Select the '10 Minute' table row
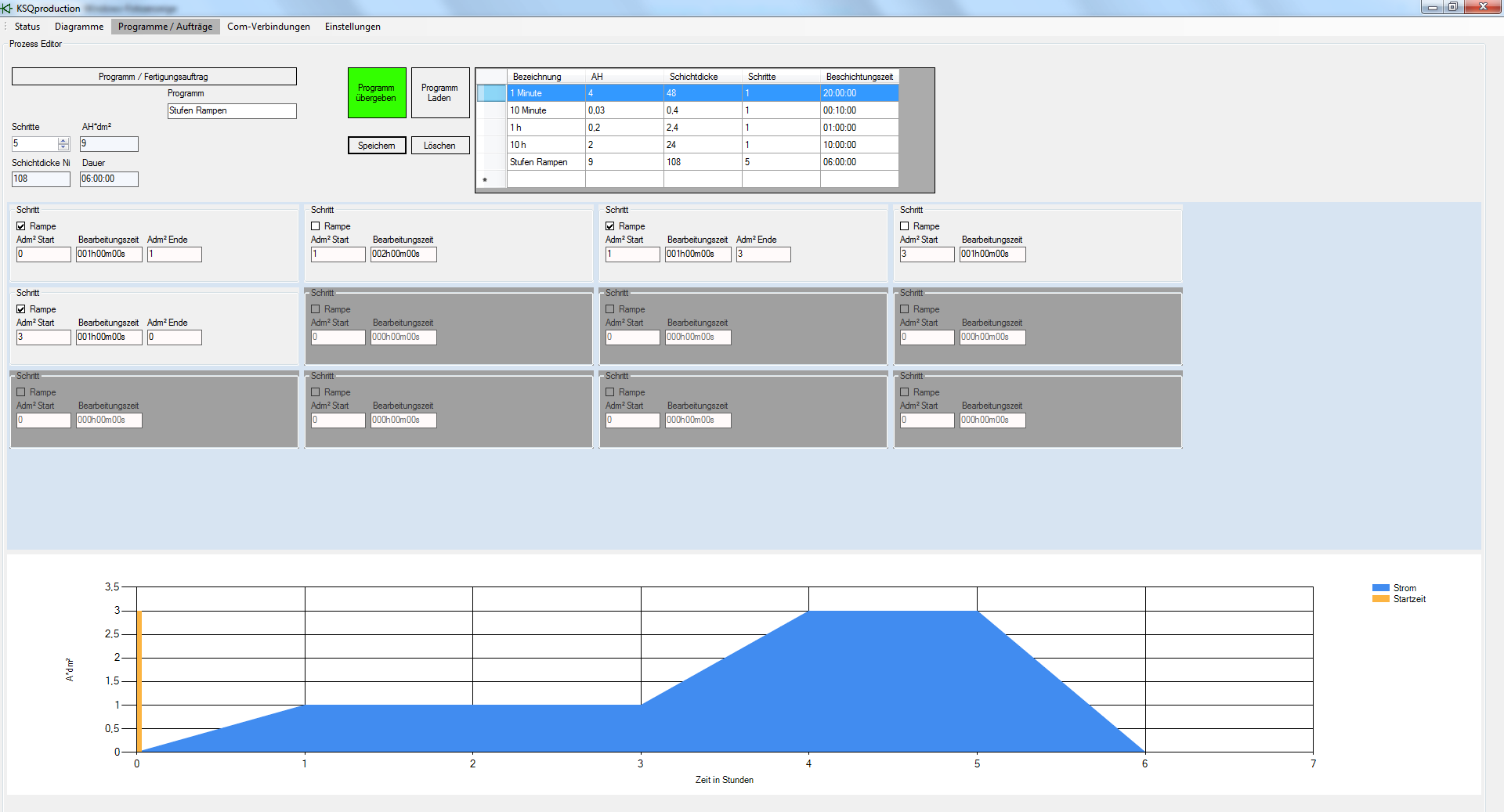The width and height of the screenshot is (1504, 812). [687, 110]
